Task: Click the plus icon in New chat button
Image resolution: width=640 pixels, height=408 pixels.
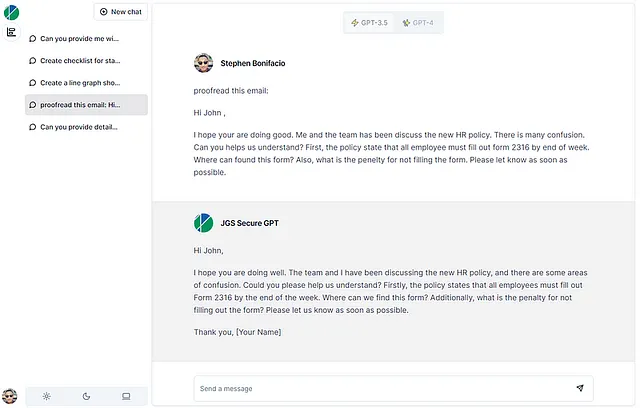Action: coord(104,12)
